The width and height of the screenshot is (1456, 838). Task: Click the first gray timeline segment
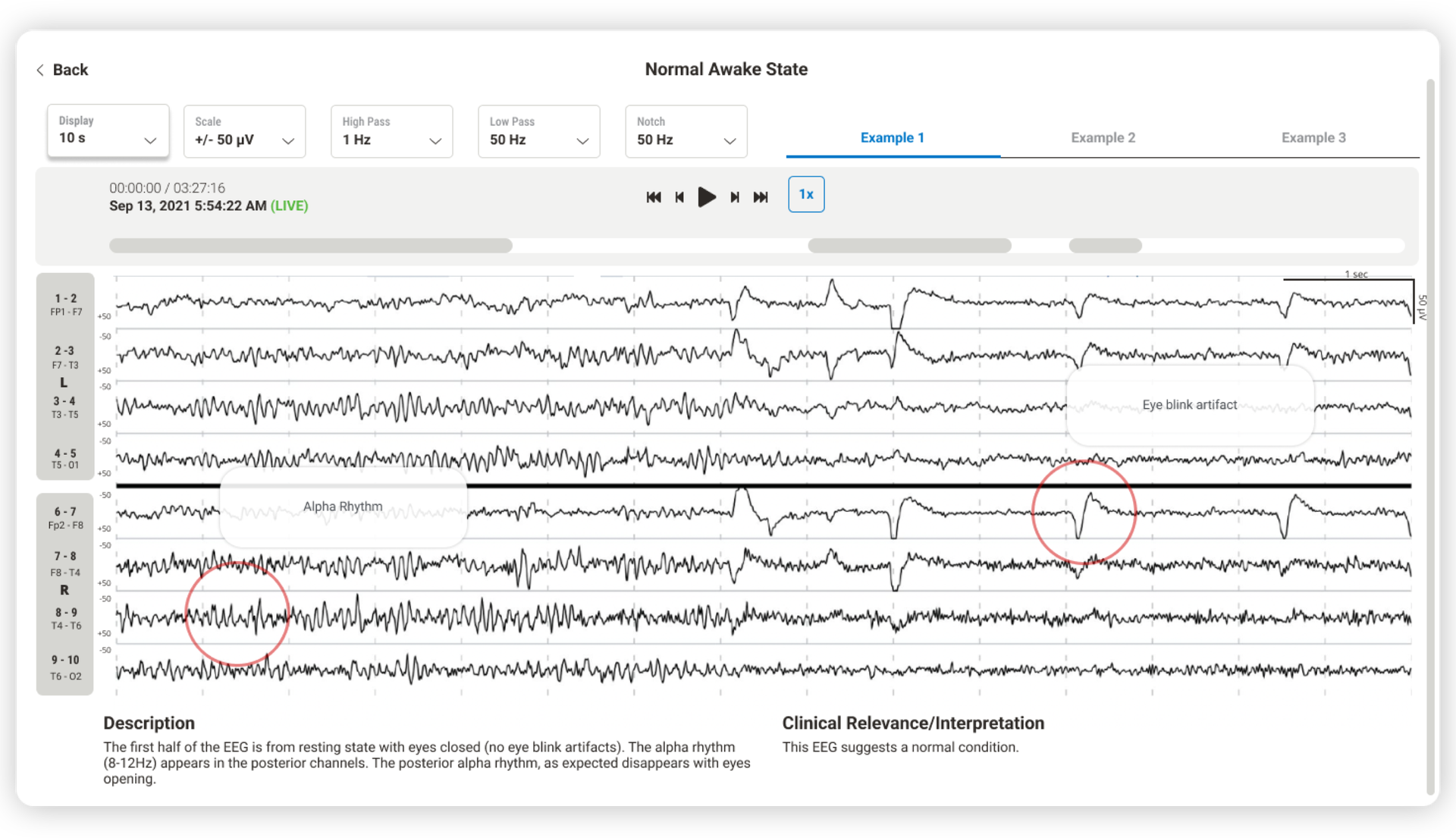[x=310, y=246]
